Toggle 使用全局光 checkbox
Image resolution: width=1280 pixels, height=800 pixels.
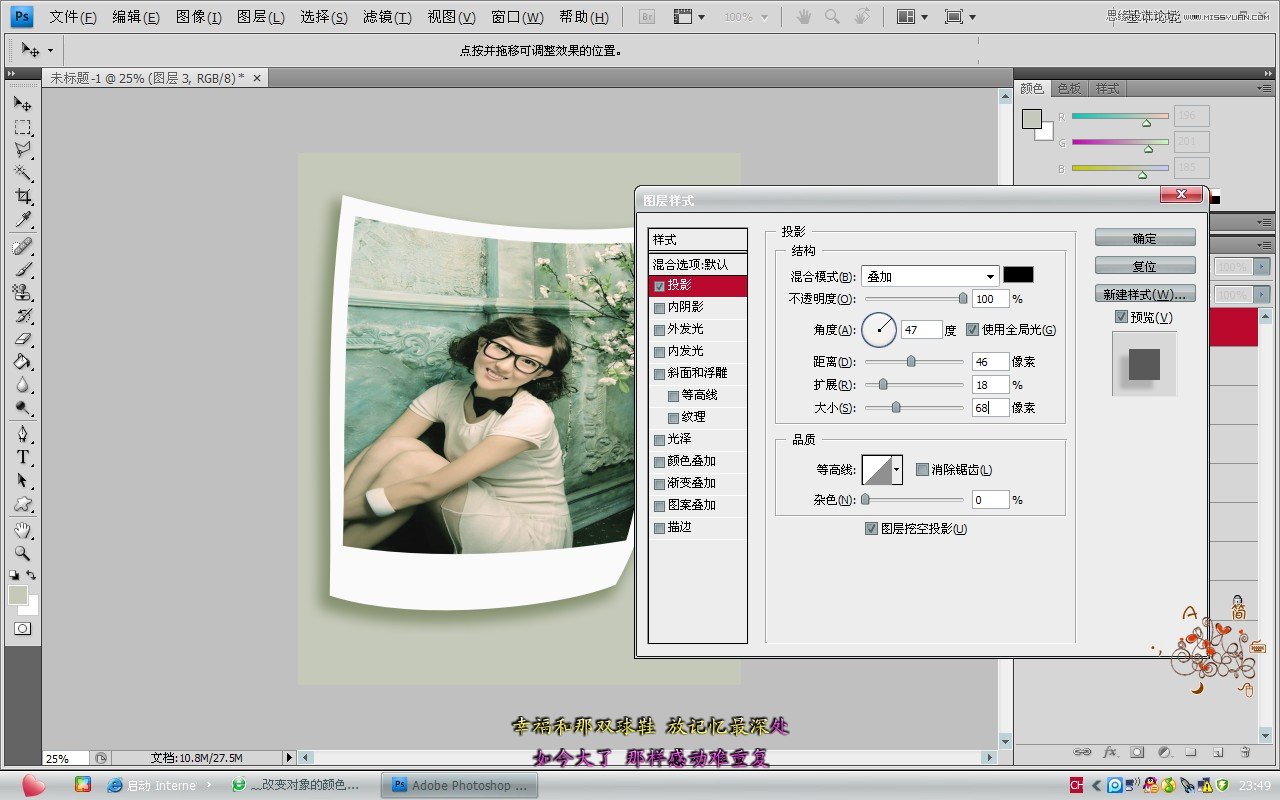pos(972,329)
